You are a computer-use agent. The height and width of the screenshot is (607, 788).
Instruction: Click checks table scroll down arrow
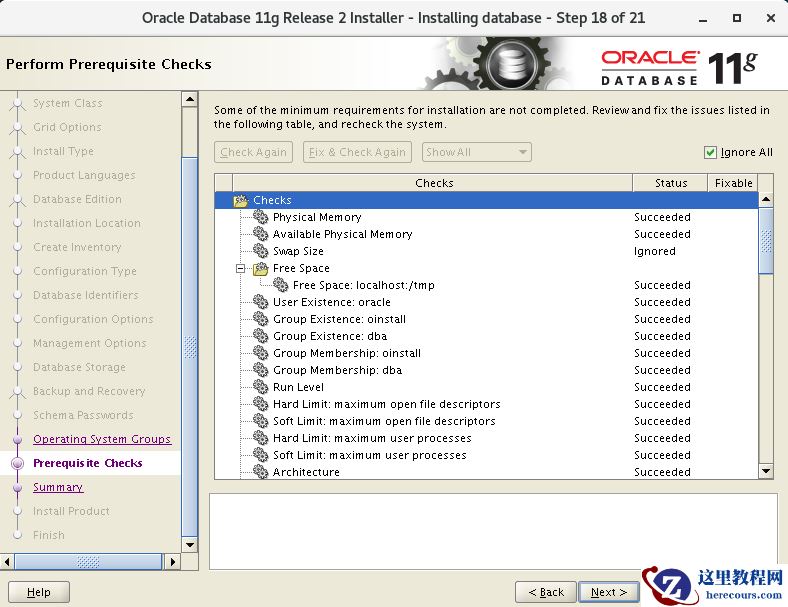point(765,471)
